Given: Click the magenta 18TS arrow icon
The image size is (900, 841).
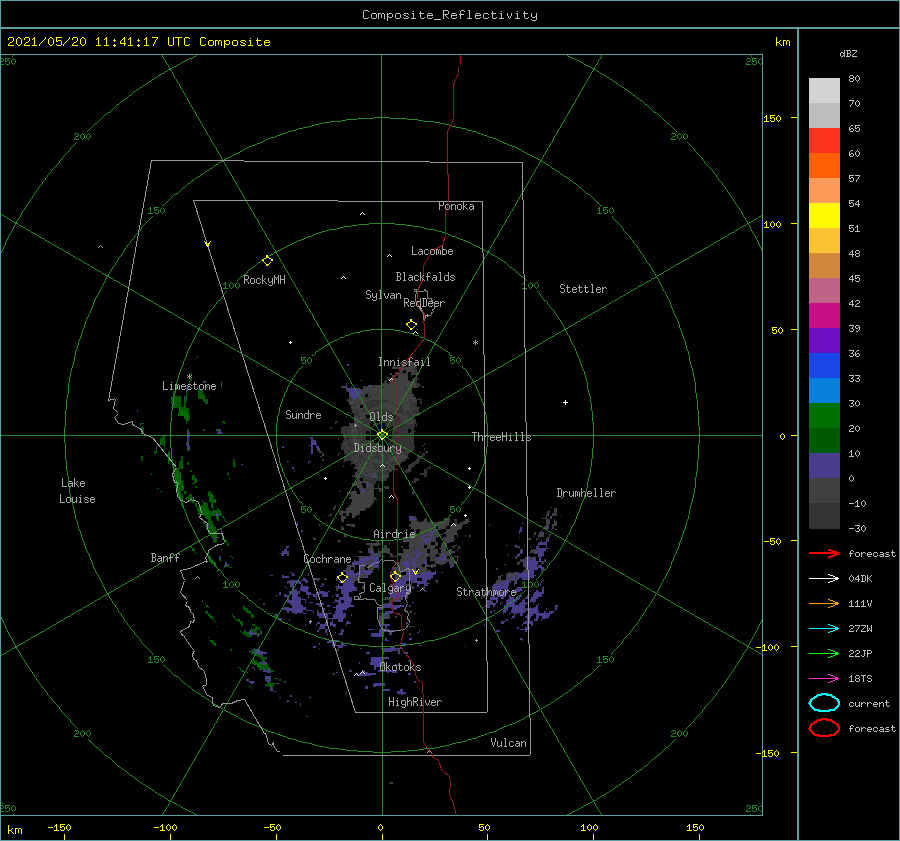Looking at the screenshot, I should (x=824, y=679).
